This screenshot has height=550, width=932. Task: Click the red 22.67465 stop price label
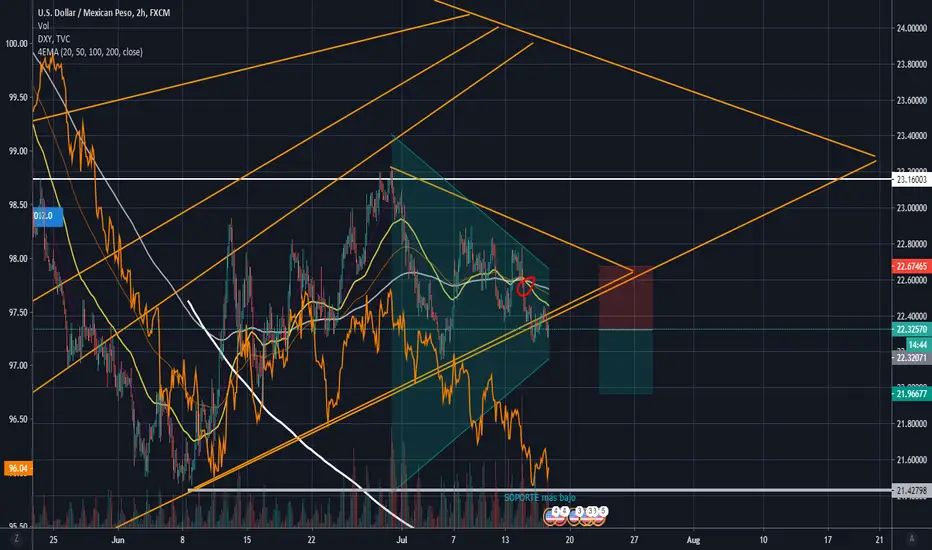[x=912, y=266]
